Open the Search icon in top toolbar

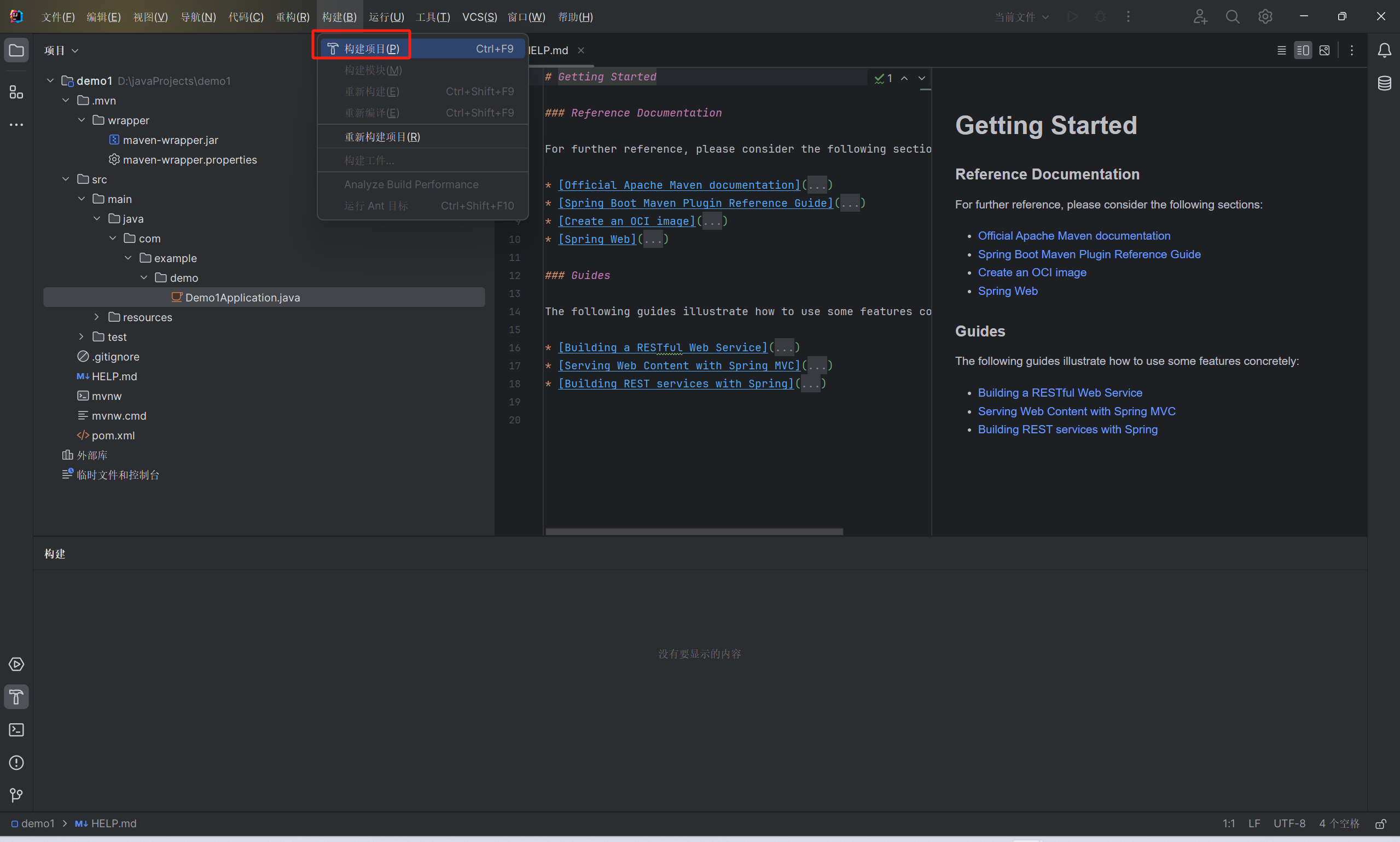coord(1230,17)
